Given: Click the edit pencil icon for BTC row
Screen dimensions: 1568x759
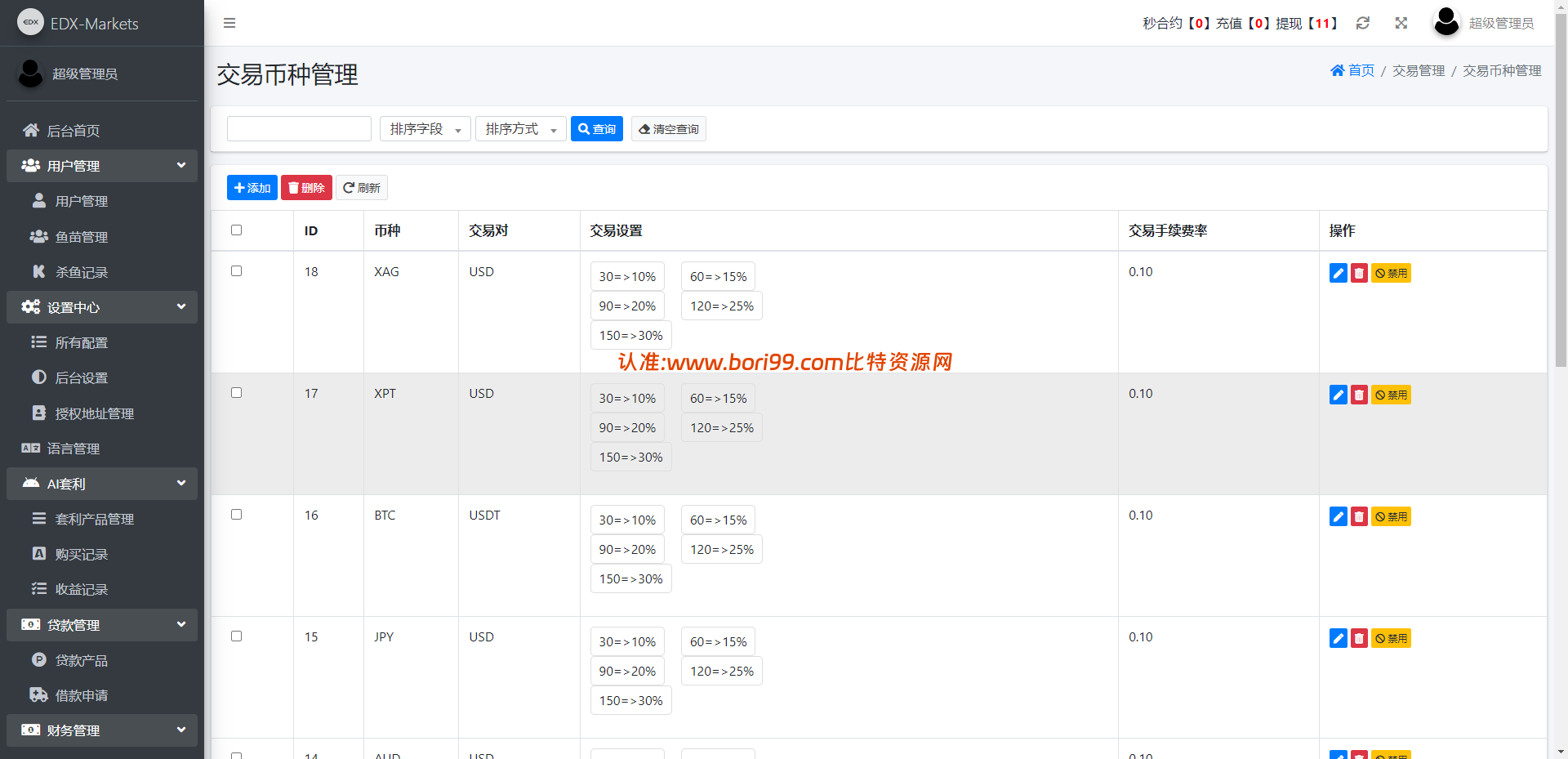Looking at the screenshot, I should [x=1339, y=516].
